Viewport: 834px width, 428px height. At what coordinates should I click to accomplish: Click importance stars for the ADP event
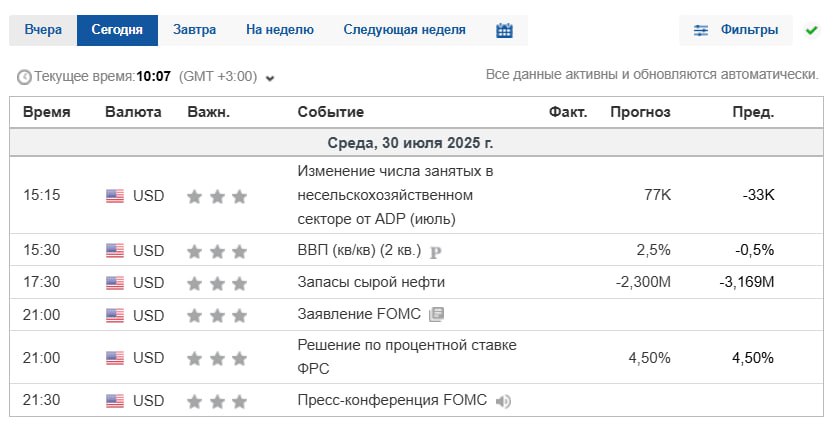coord(217,197)
